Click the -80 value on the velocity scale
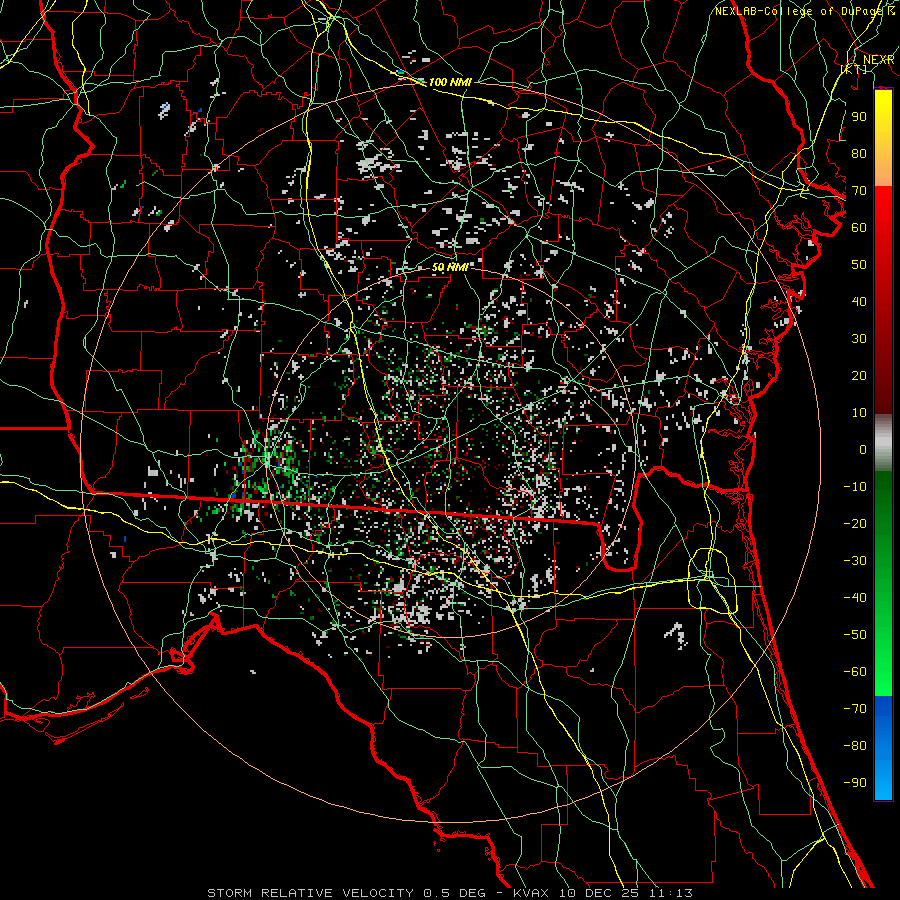The width and height of the screenshot is (900, 900). click(855, 746)
